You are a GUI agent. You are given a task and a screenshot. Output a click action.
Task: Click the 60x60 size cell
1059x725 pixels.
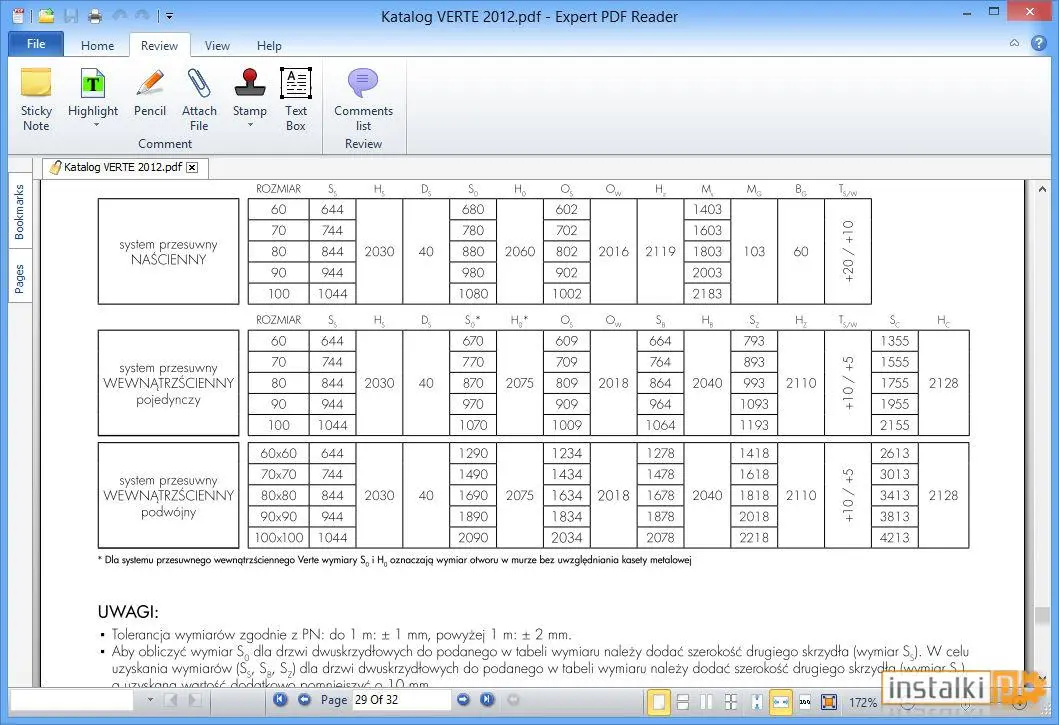[278, 453]
